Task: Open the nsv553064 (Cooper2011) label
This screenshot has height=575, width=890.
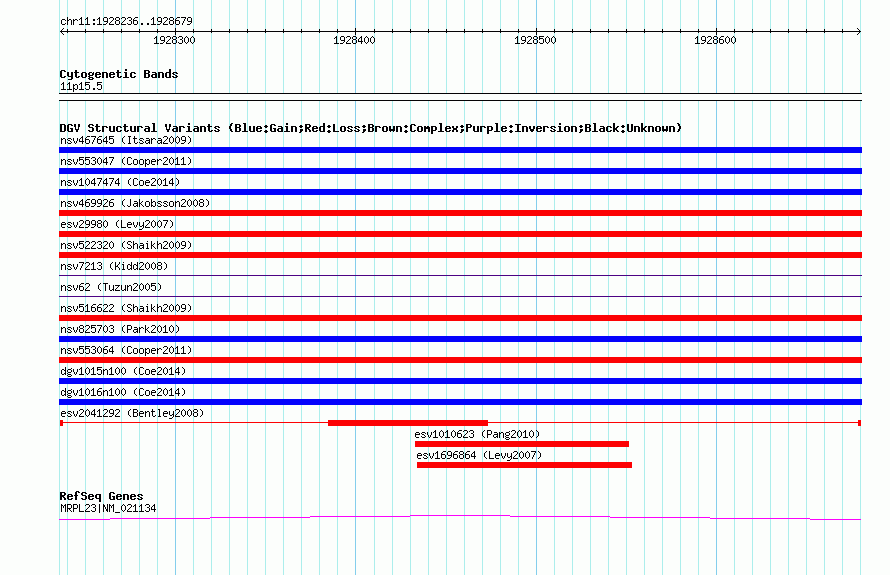Action: click(x=126, y=350)
